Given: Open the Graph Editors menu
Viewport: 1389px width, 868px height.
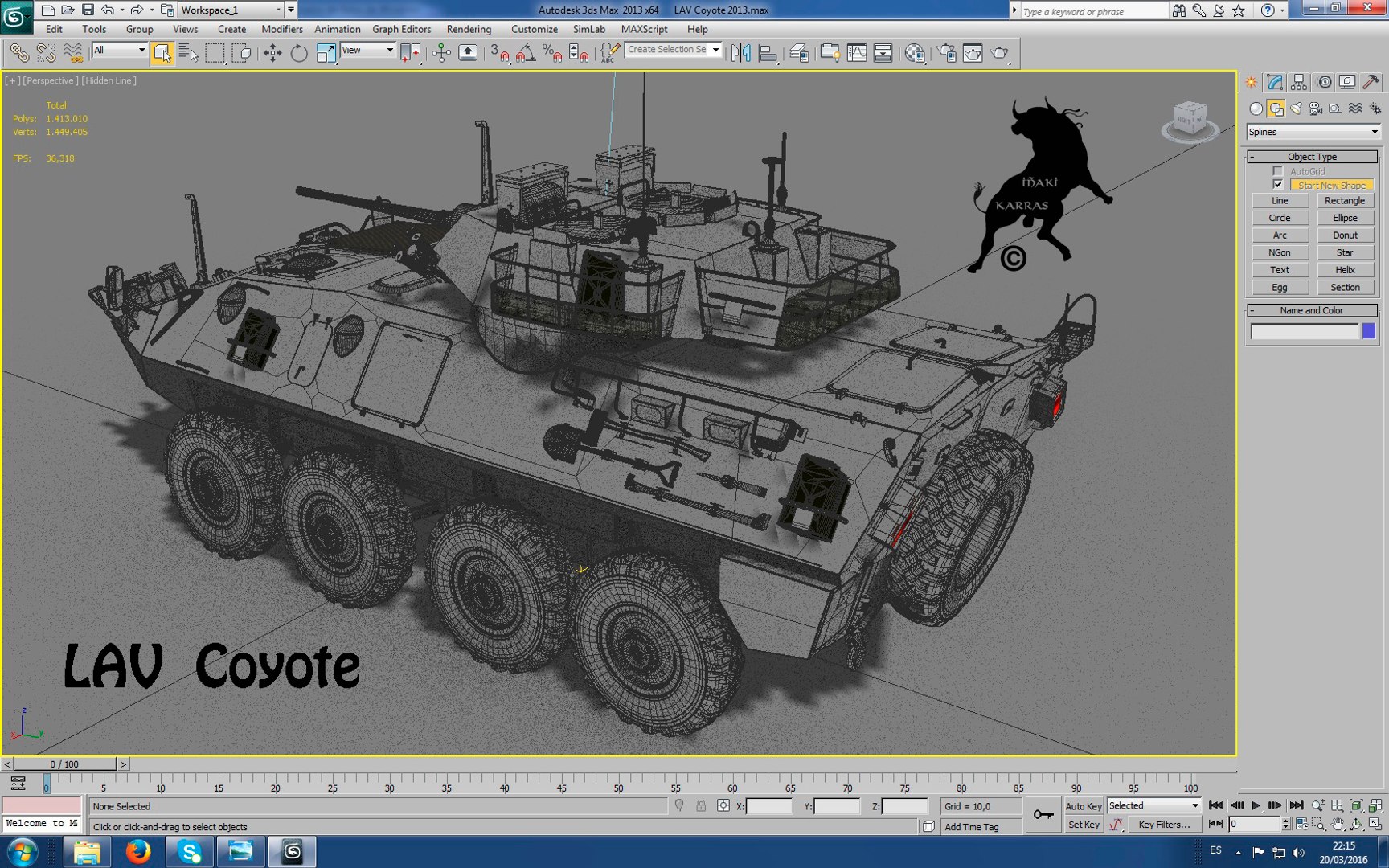Looking at the screenshot, I should pyautogui.click(x=402, y=29).
